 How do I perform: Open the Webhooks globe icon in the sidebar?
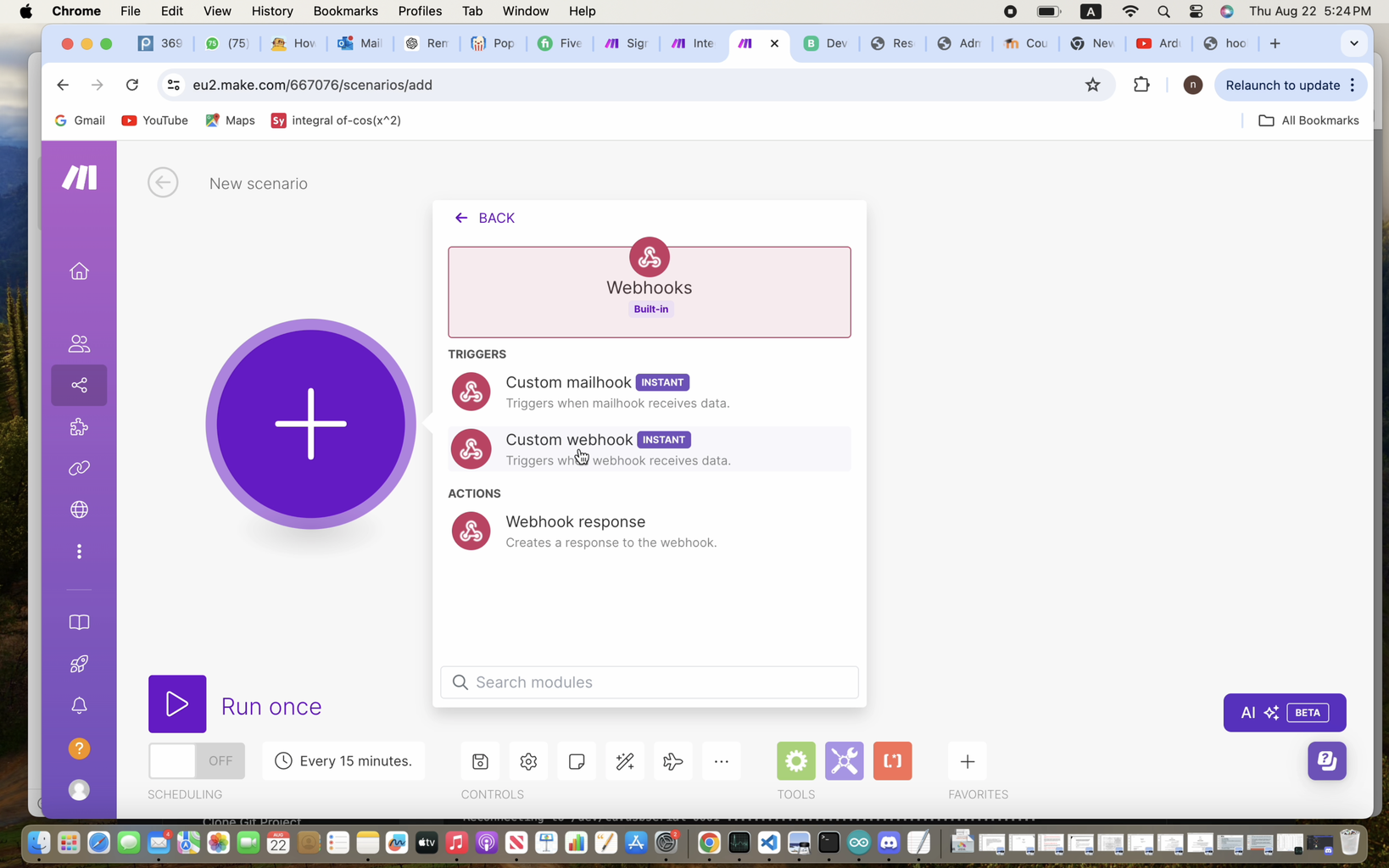[x=79, y=510]
